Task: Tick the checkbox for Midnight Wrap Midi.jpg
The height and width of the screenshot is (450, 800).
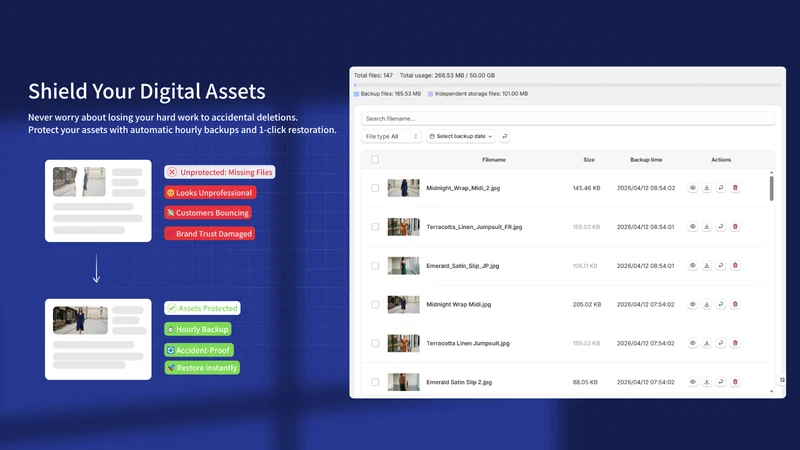Action: [375, 304]
